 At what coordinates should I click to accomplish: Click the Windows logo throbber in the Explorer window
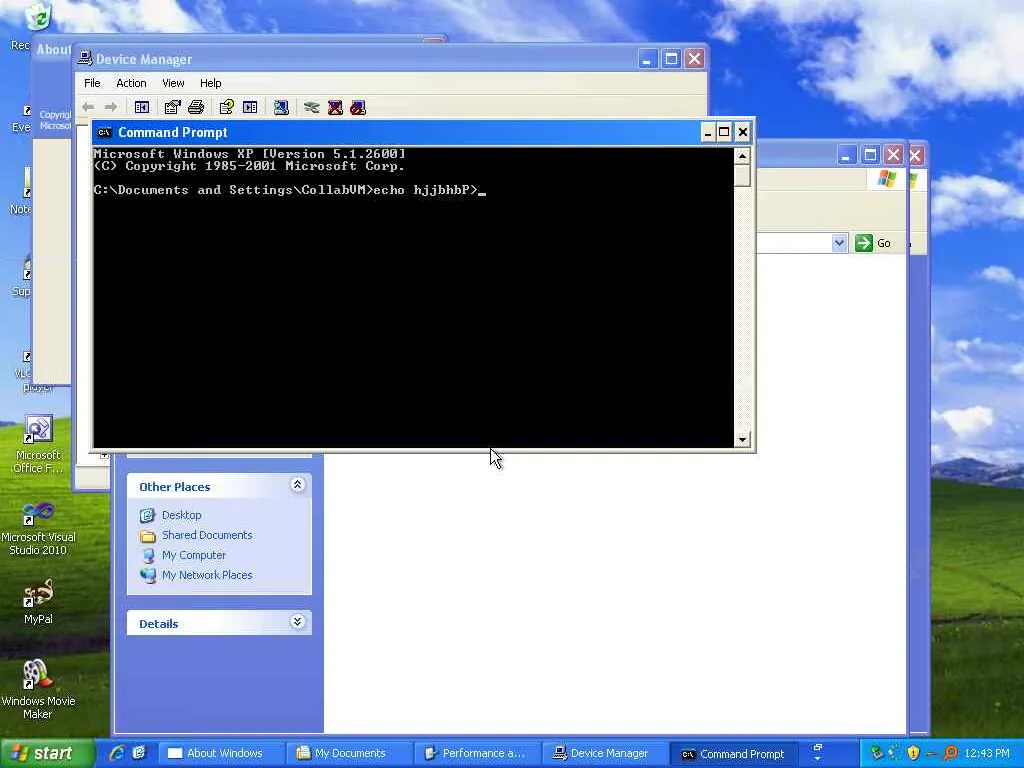(x=886, y=178)
